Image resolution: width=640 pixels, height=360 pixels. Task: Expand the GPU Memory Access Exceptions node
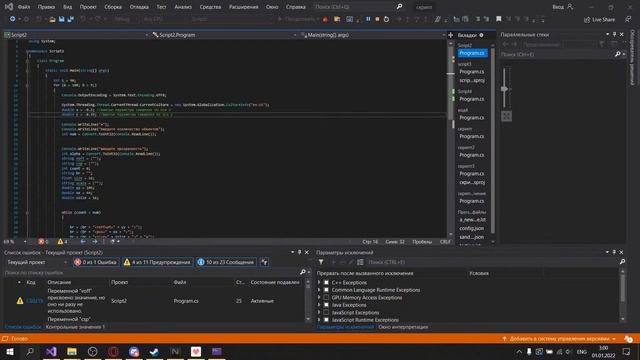point(319,298)
